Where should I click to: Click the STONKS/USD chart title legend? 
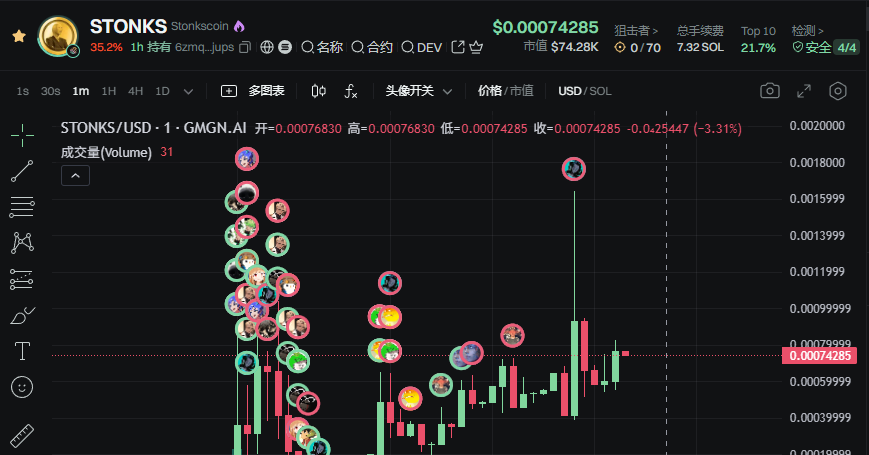[x=154, y=128]
